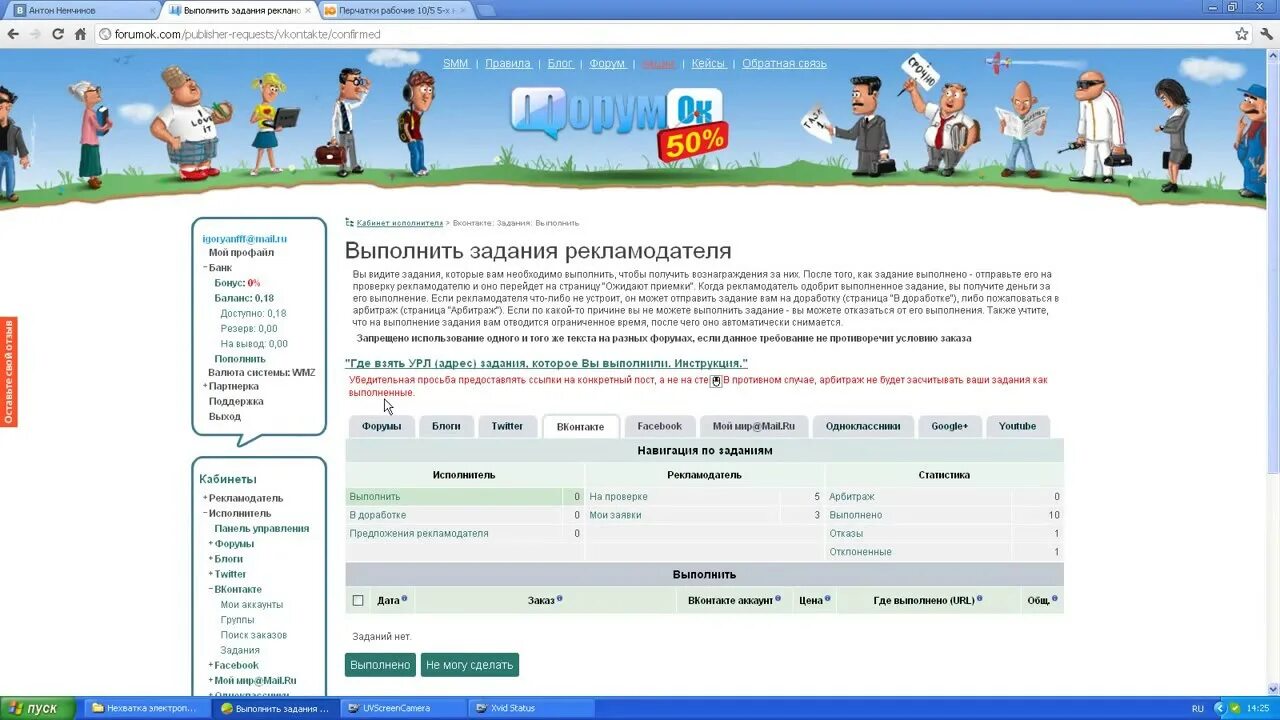Screen dimensions: 1280x720
Task: Collapse the ВКонтакте item in sidebar
Action: (211, 589)
